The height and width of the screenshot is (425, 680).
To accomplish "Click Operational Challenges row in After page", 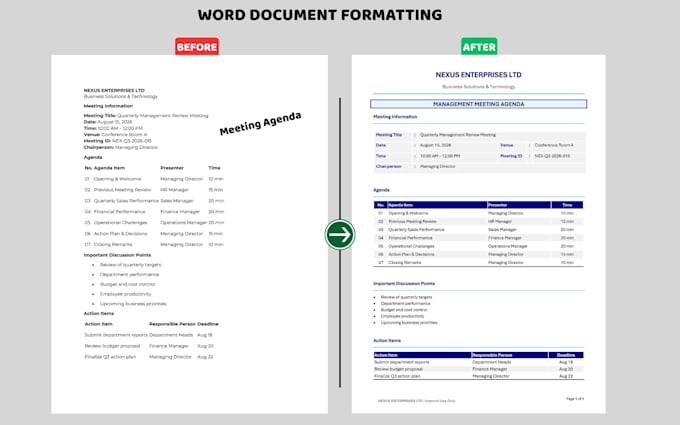I will pos(478,246).
